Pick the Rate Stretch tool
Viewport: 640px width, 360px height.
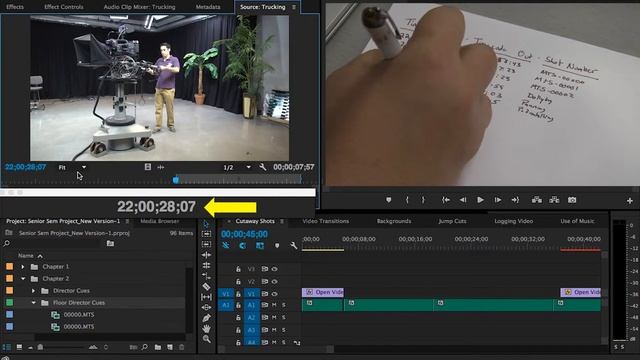(206, 276)
